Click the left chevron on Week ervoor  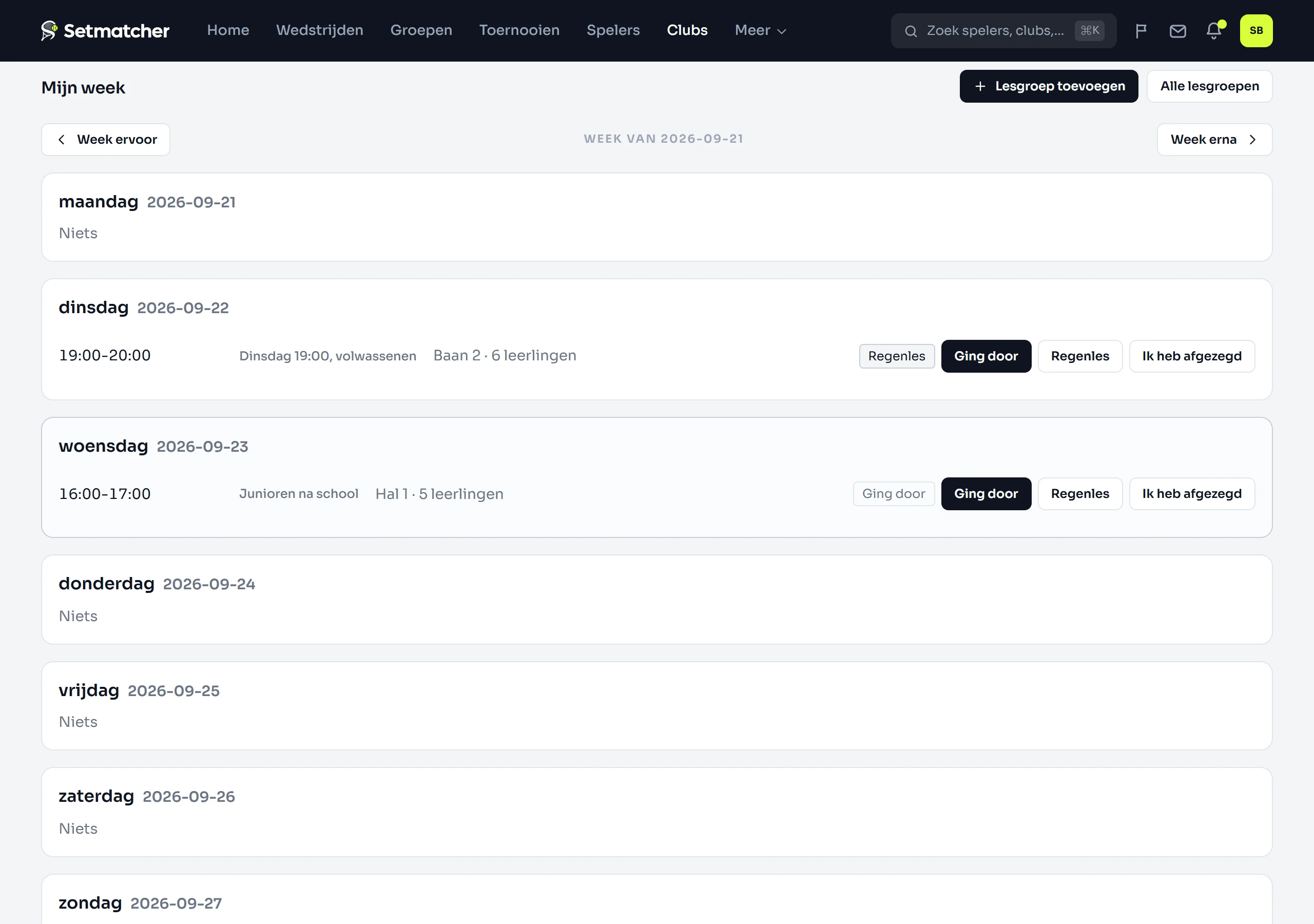tap(61, 140)
